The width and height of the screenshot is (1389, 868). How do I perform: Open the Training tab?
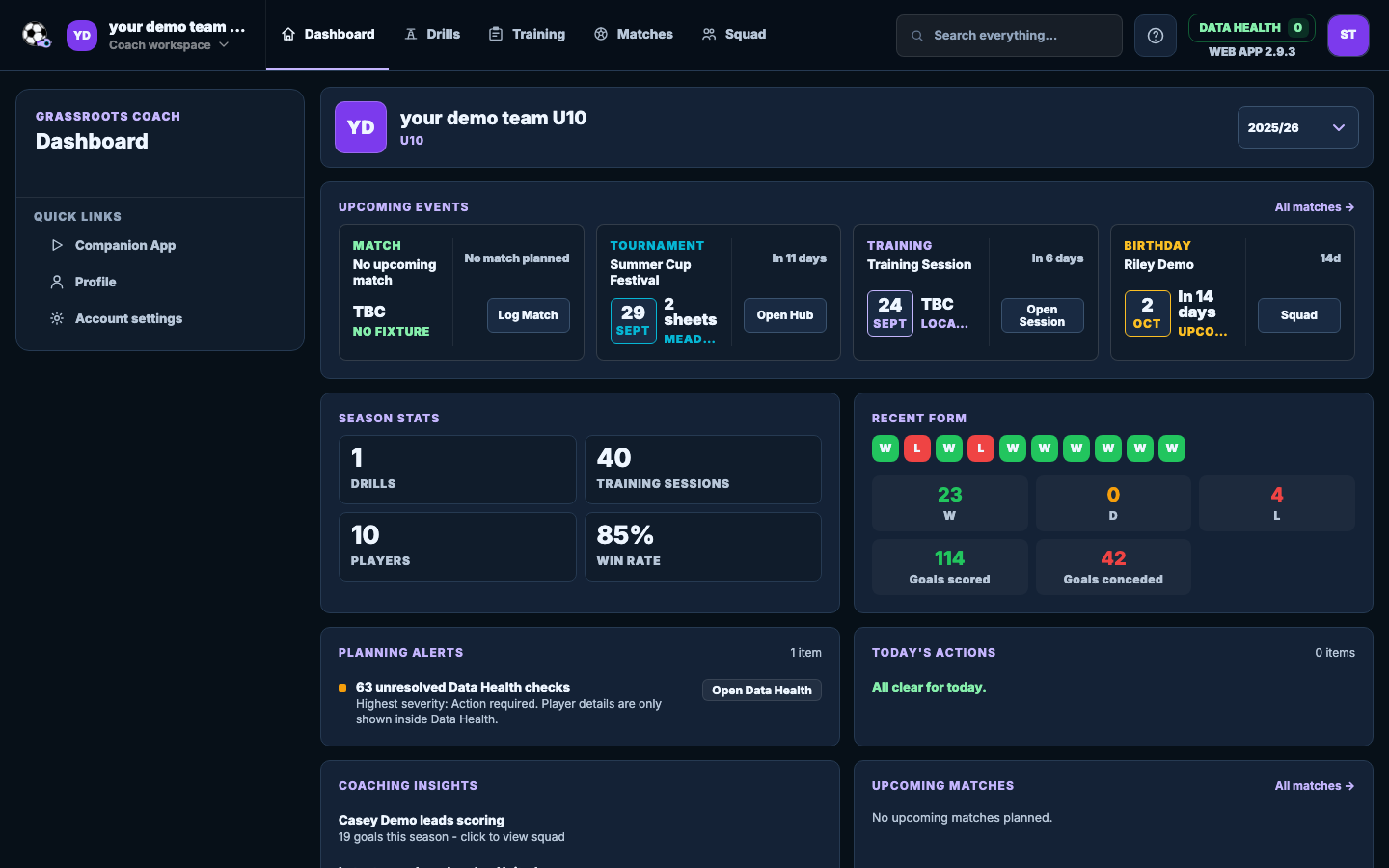coord(527,34)
